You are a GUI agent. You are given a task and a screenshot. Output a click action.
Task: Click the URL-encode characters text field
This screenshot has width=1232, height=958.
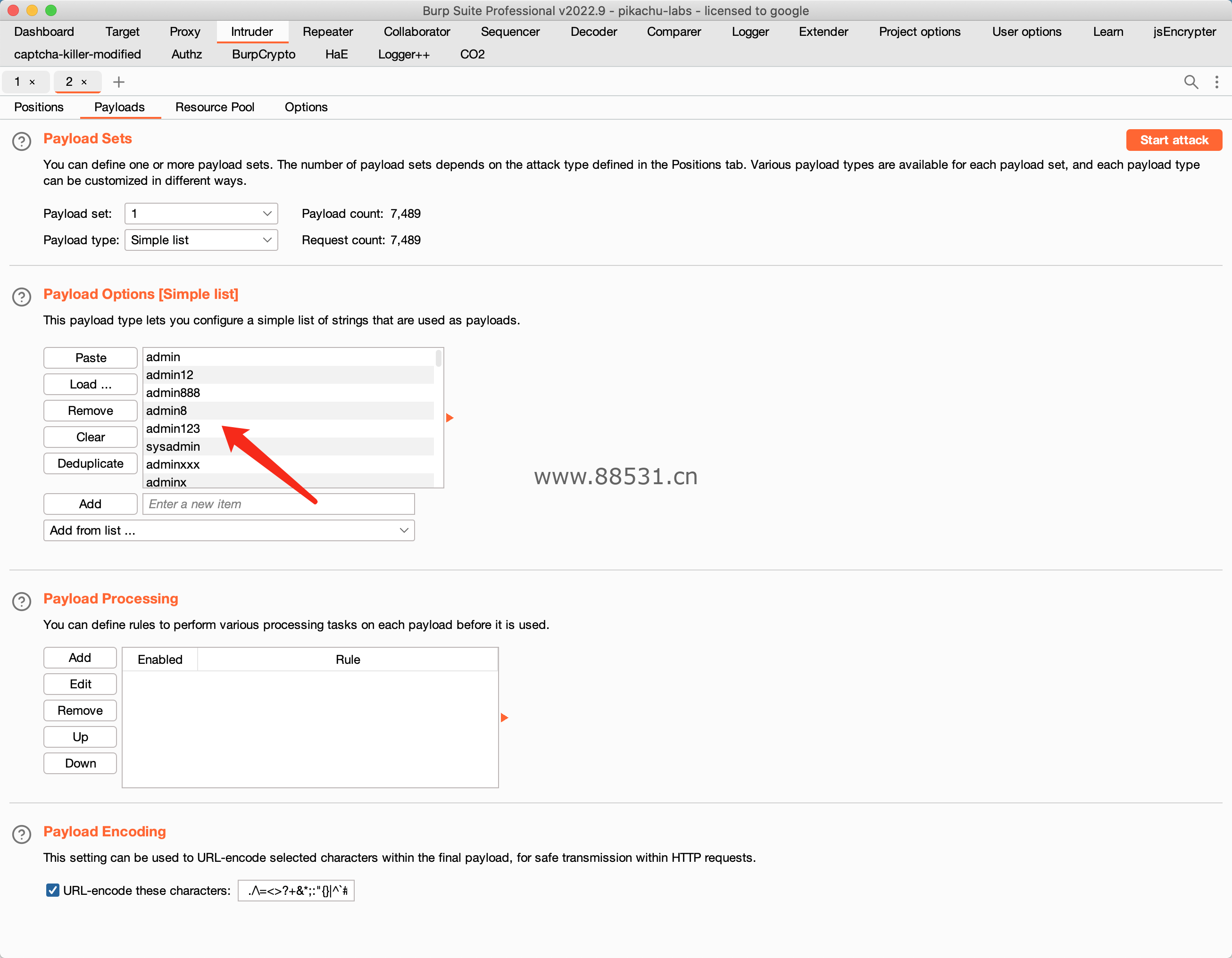(x=296, y=891)
